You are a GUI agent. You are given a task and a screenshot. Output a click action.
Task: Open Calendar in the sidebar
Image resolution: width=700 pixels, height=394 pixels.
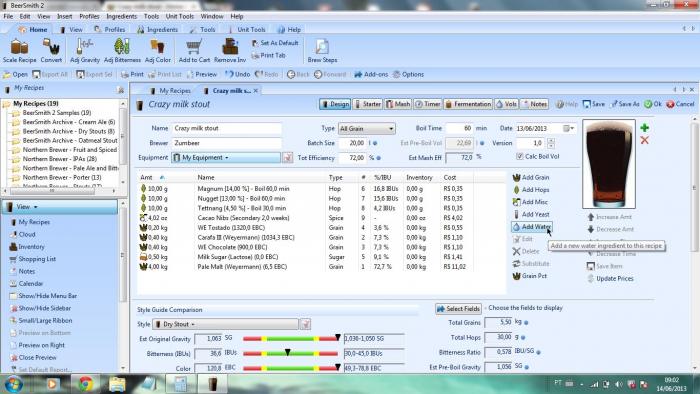[26, 283]
